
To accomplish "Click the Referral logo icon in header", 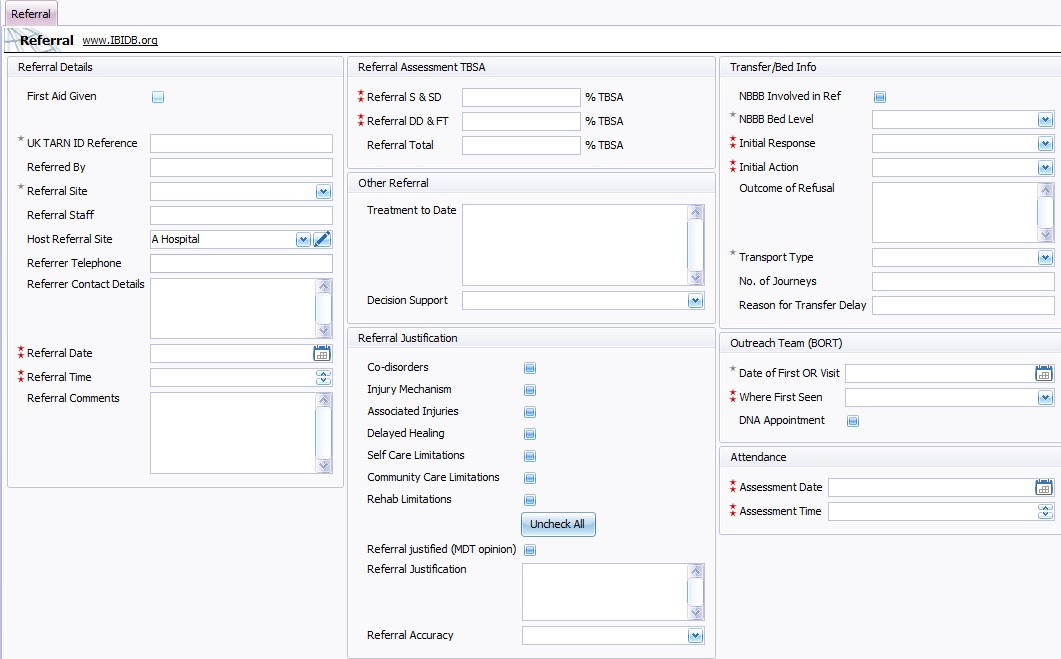I will [x=12, y=40].
